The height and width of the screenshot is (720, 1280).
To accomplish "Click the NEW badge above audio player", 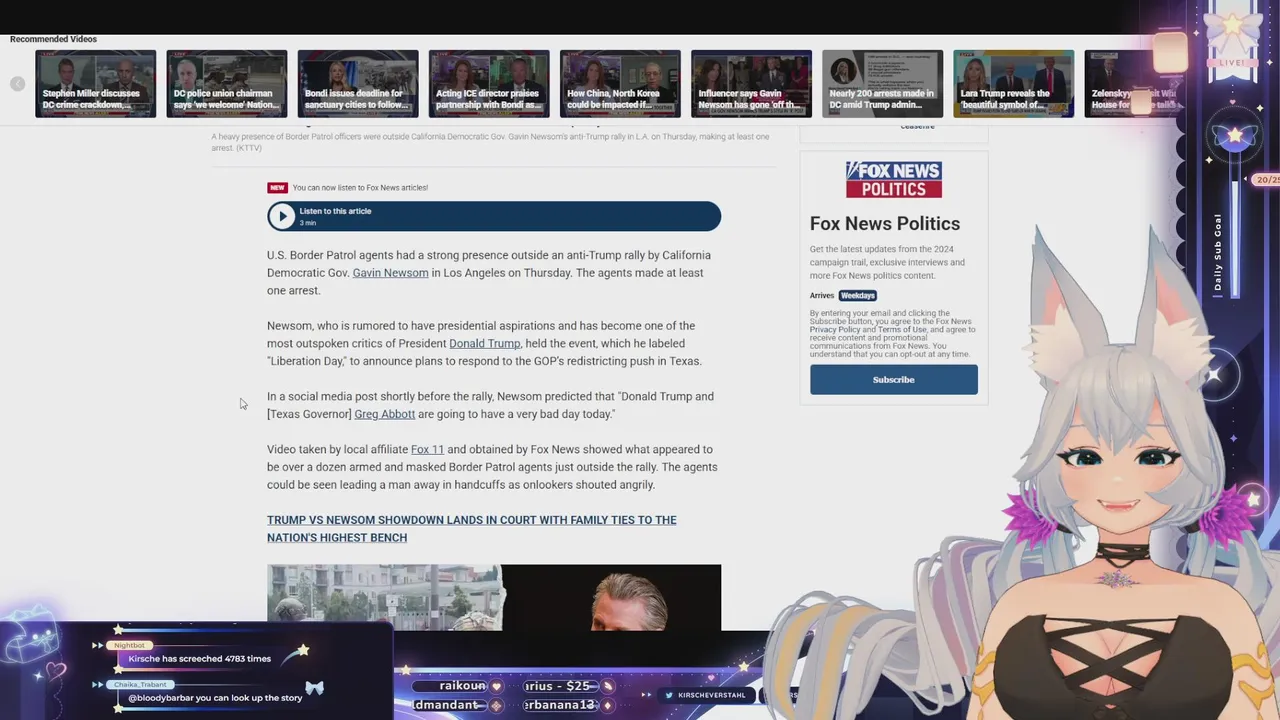I will coord(277,188).
